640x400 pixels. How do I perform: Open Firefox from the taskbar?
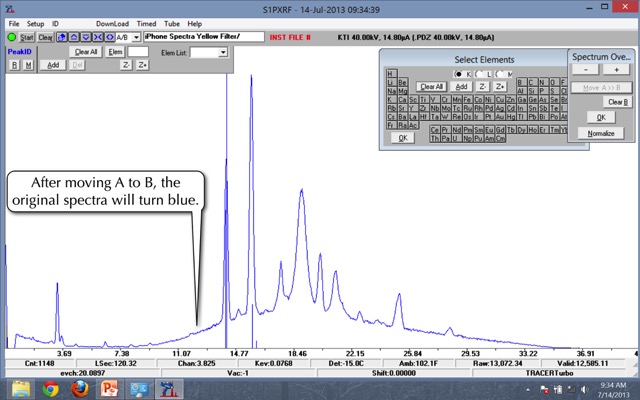pyautogui.click(x=79, y=386)
